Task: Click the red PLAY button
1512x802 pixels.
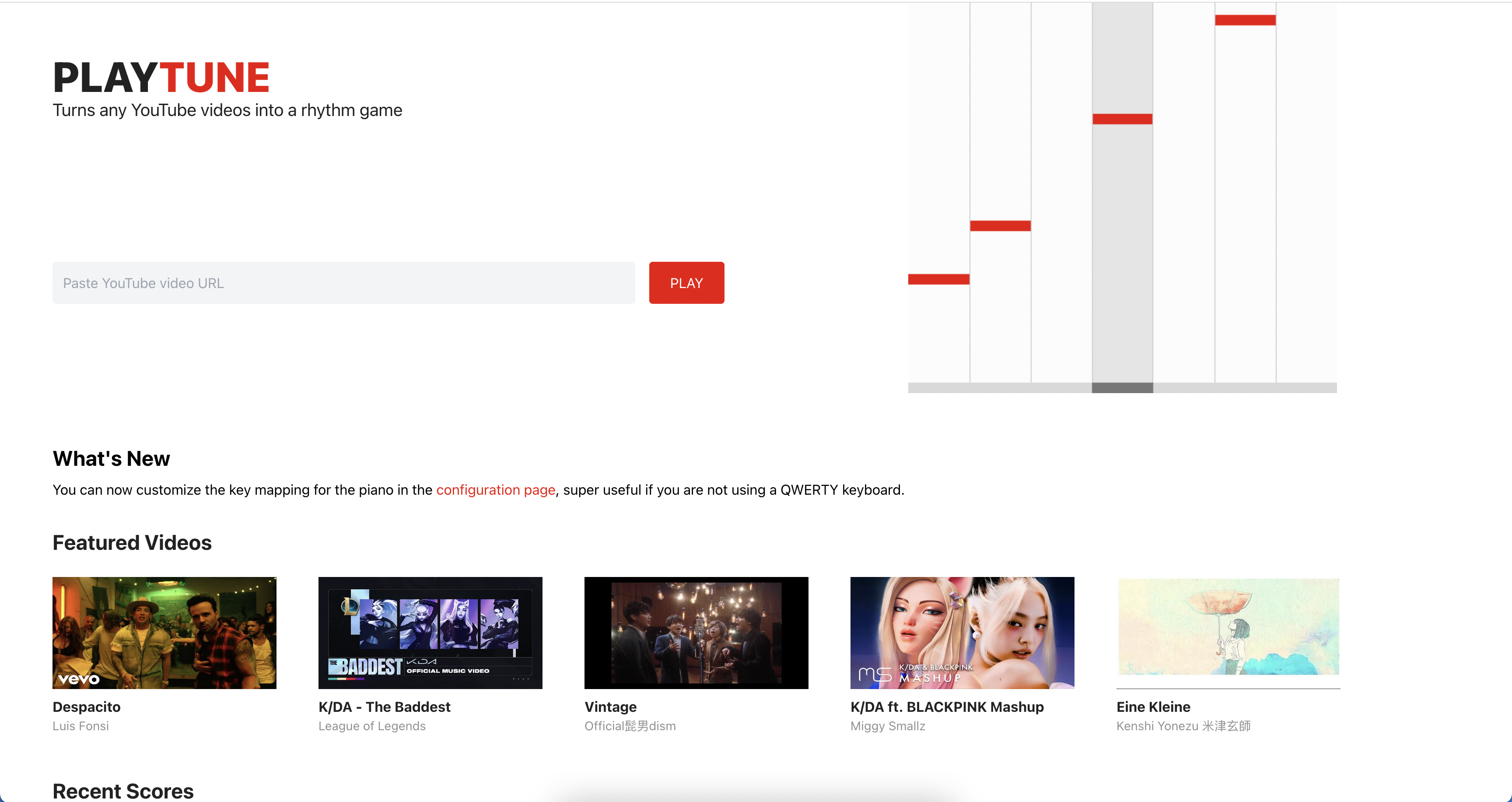Action: click(686, 283)
